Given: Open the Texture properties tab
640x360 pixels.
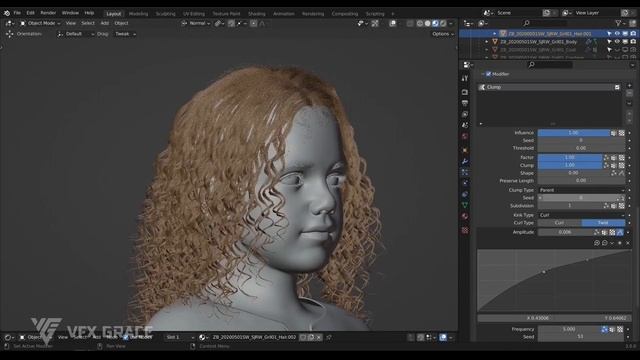Looking at the screenshot, I should 465,230.
